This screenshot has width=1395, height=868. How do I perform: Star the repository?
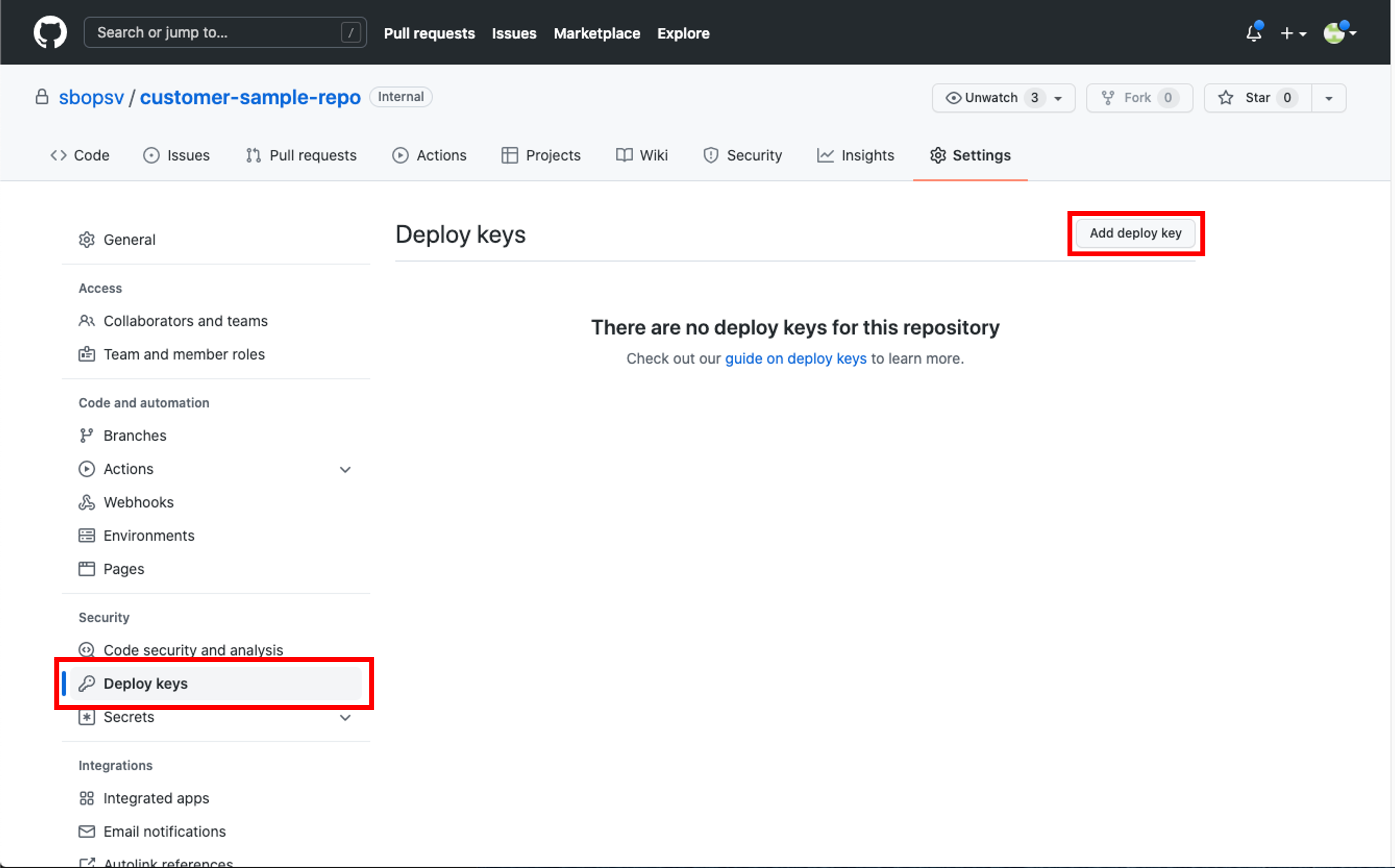tap(1257, 97)
